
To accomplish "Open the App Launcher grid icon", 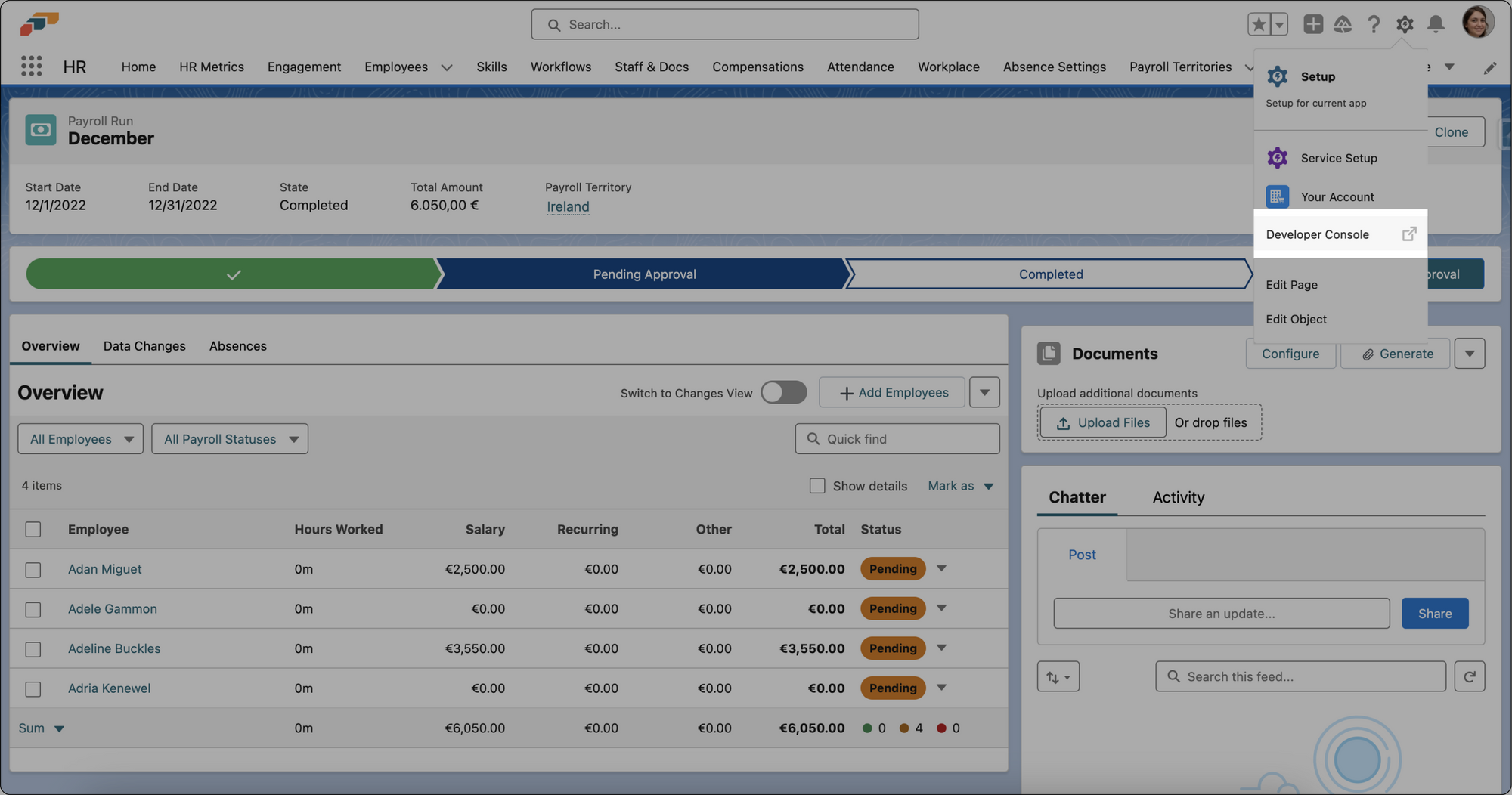I will pos(31,67).
